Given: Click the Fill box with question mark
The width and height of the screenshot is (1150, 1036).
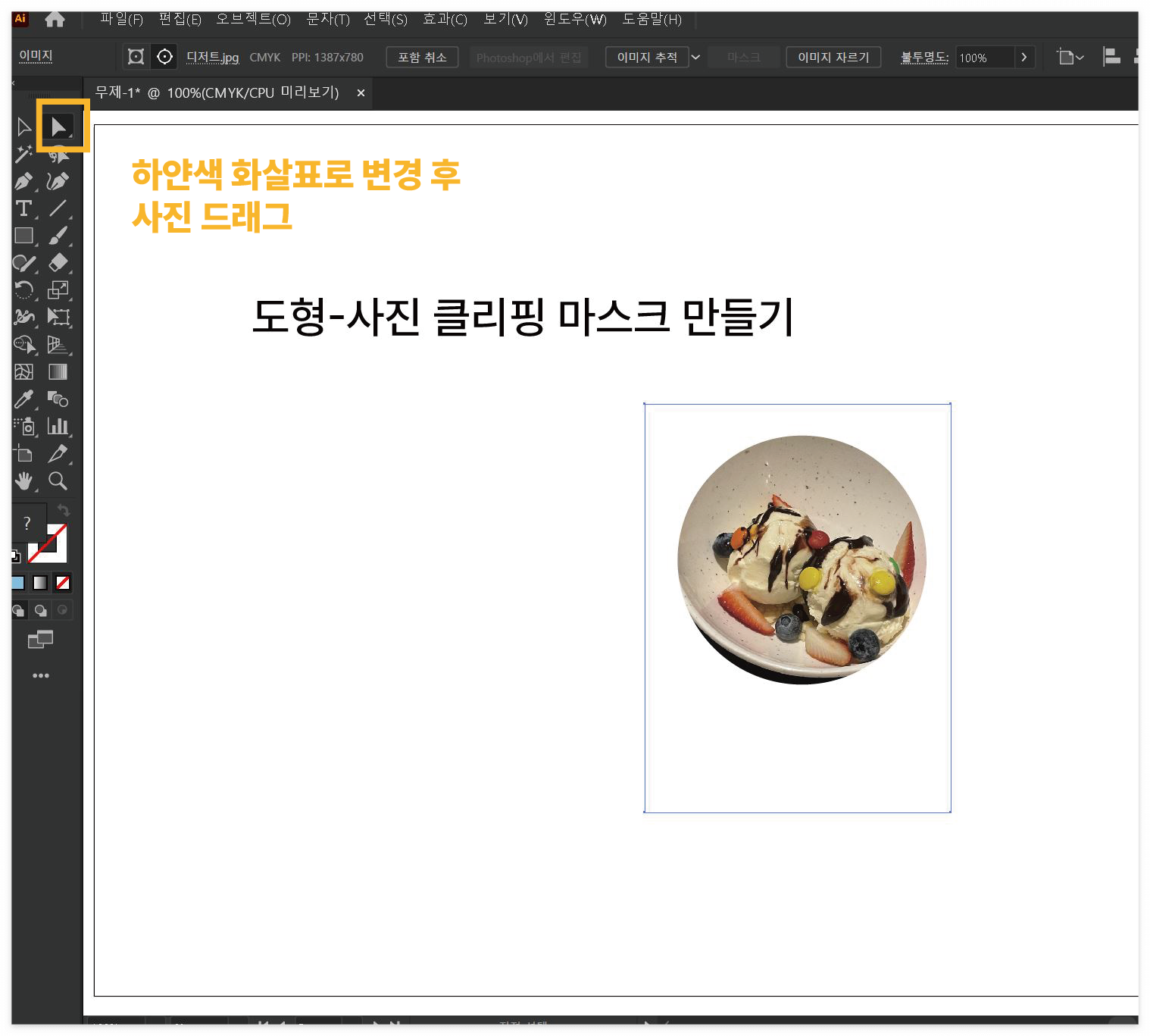Looking at the screenshot, I should pos(27,521).
